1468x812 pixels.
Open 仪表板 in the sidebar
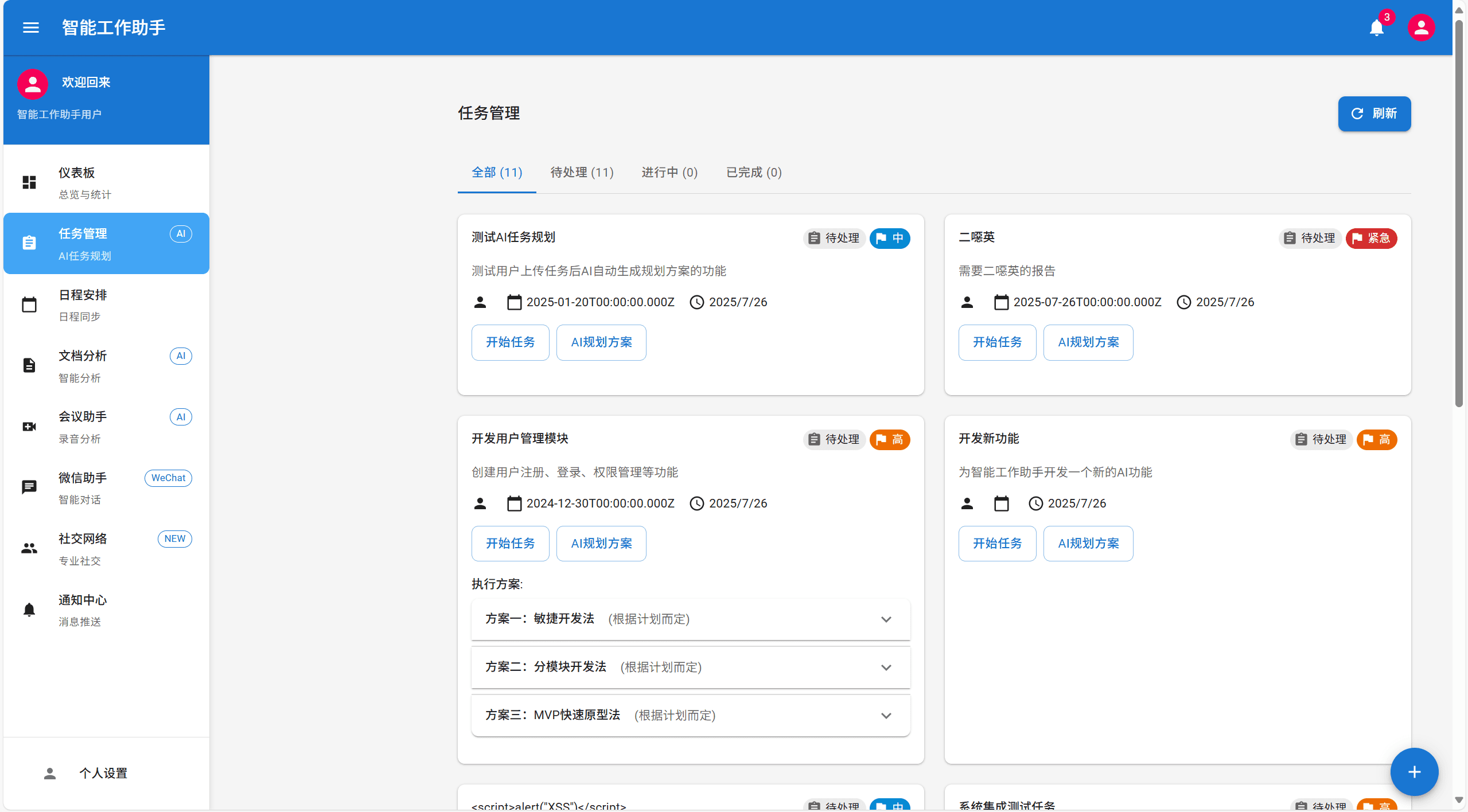pyautogui.click(x=106, y=183)
